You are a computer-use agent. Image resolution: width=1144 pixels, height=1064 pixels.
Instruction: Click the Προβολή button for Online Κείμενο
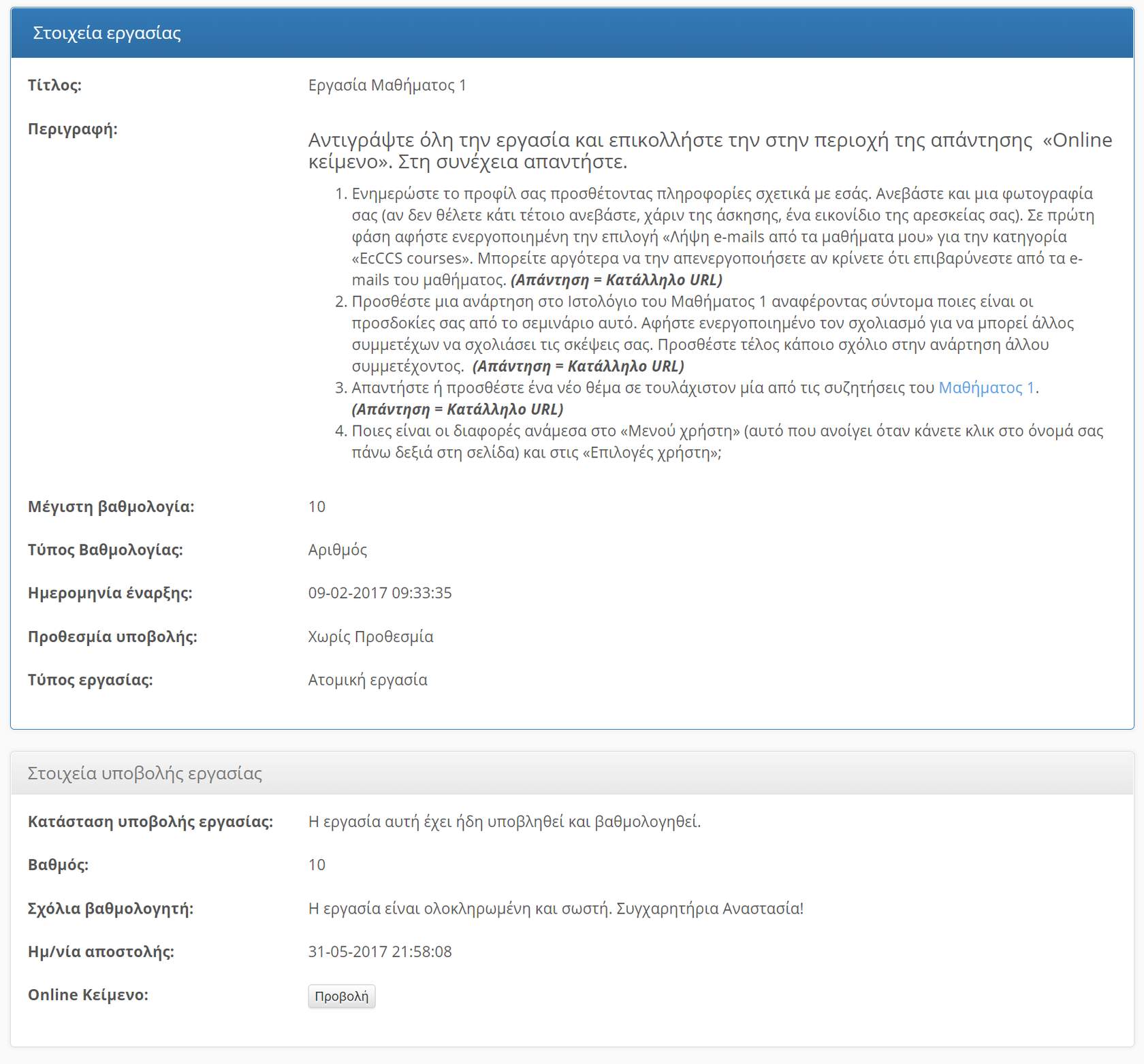point(341,996)
